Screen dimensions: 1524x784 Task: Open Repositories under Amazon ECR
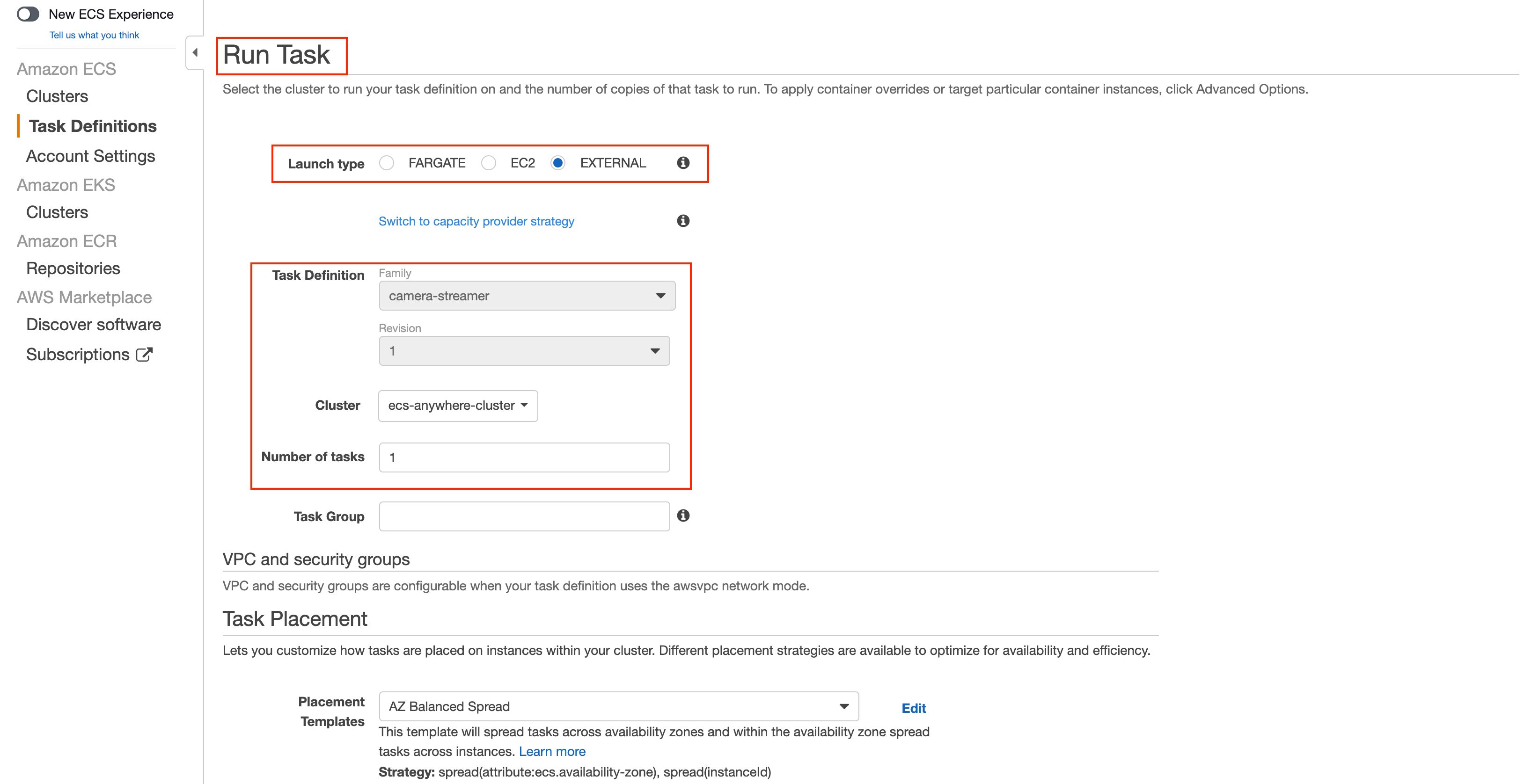(x=73, y=269)
